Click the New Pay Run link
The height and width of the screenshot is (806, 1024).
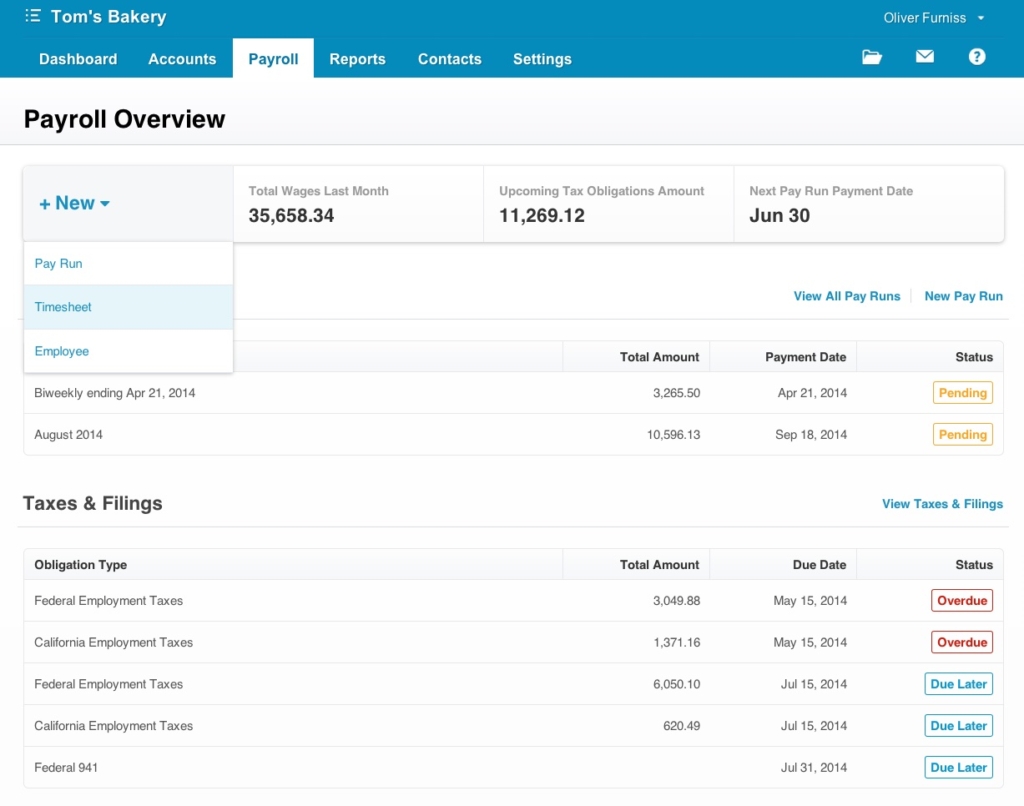pos(963,296)
